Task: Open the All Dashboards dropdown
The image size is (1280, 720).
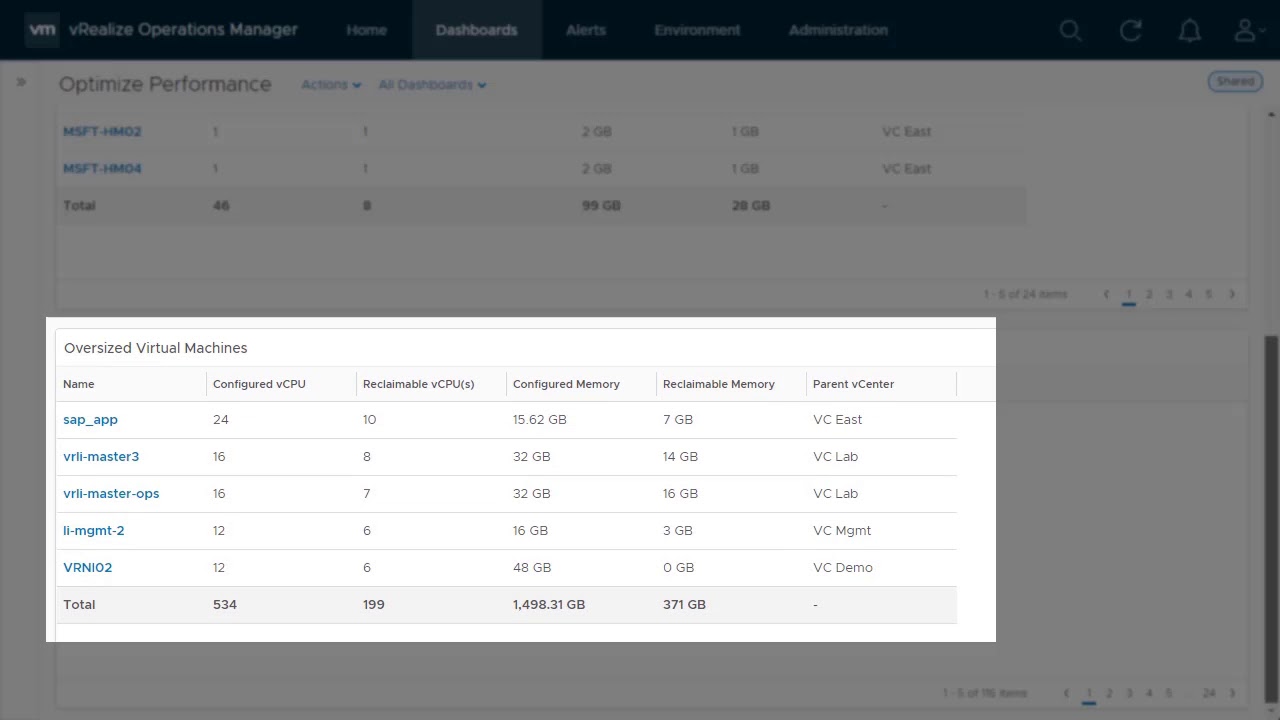Action: click(432, 85)
